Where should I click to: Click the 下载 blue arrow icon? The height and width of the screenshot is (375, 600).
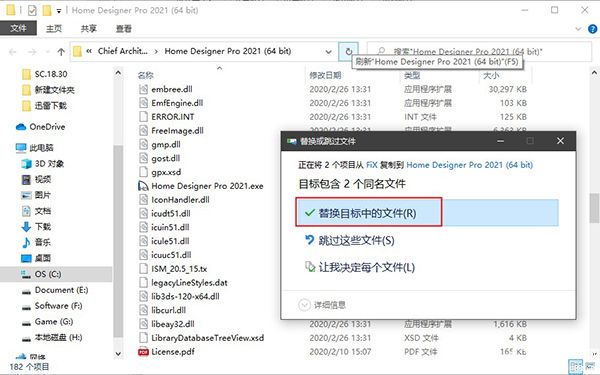pos(26,227)
